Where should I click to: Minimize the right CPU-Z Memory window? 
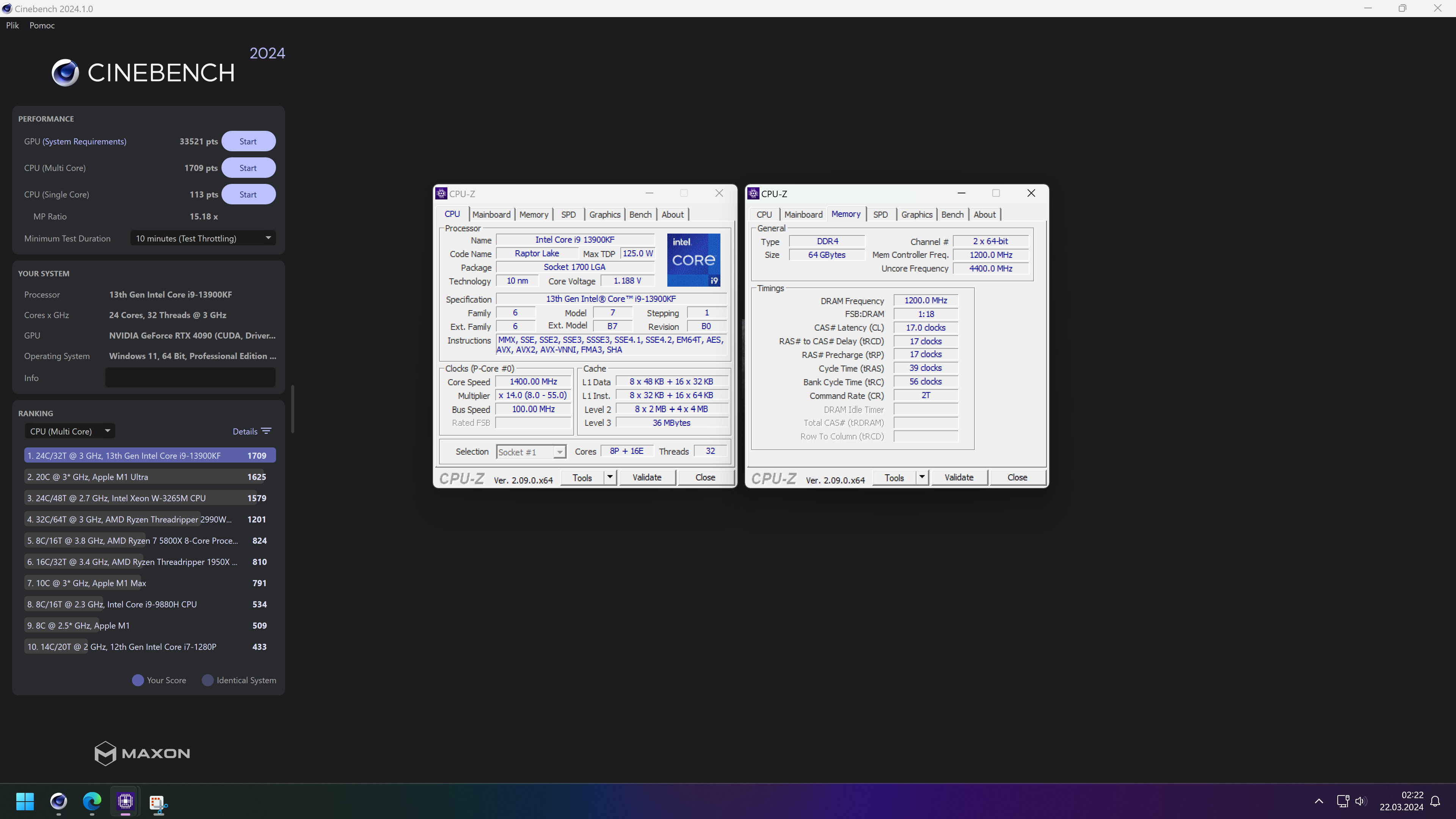click(962, 193)
